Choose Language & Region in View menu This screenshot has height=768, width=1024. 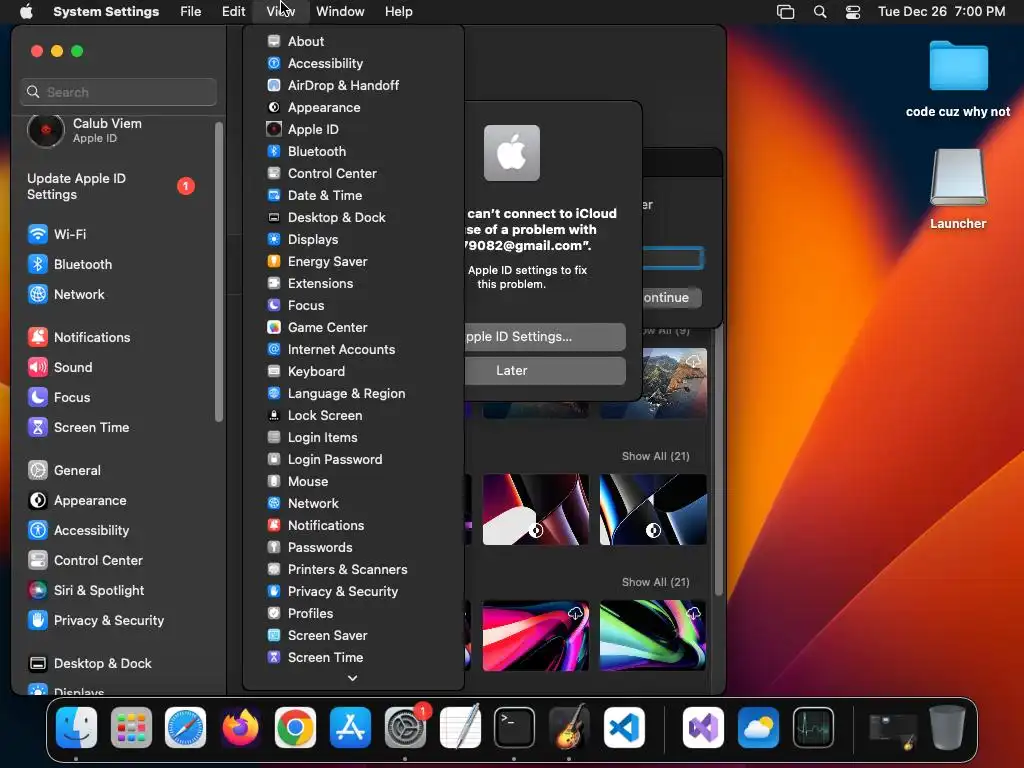(353, 393)
